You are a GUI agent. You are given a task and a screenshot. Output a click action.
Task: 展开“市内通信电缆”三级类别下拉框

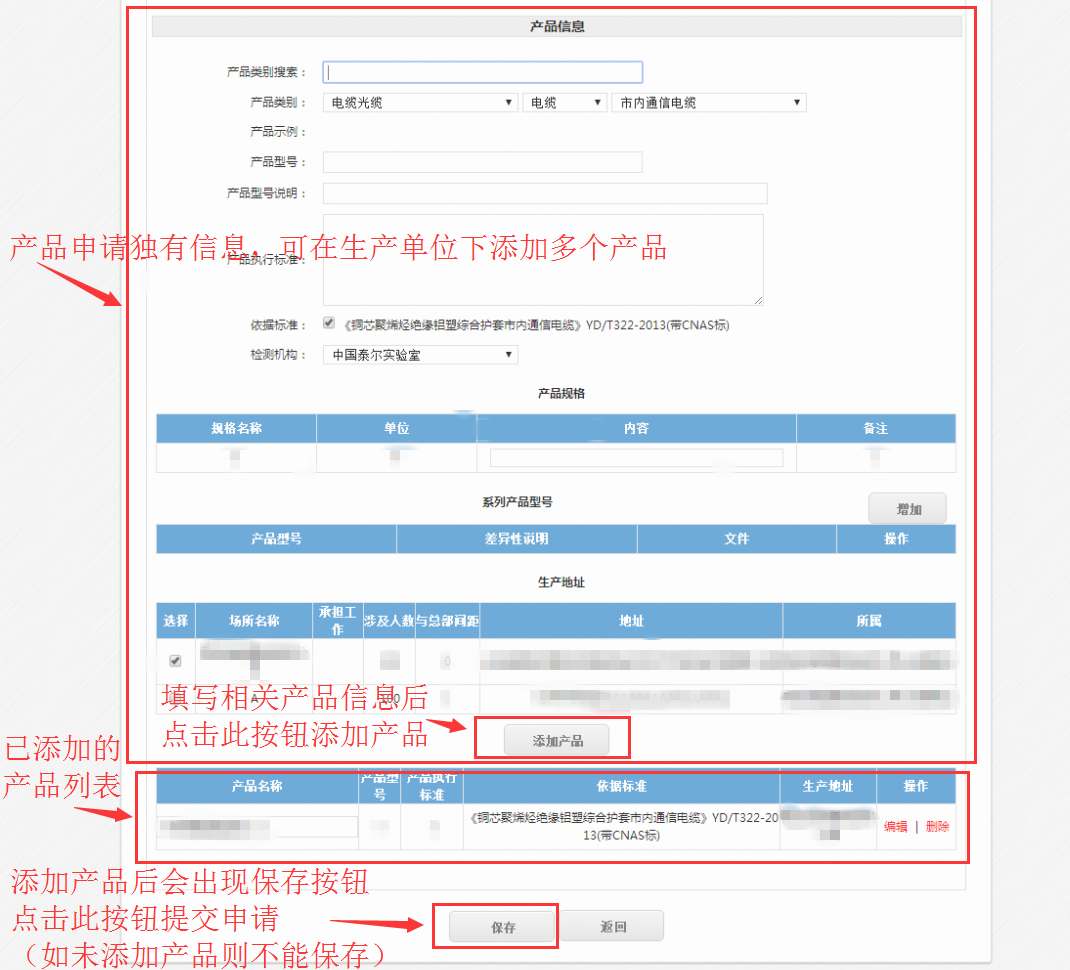(x=709, y=102)
